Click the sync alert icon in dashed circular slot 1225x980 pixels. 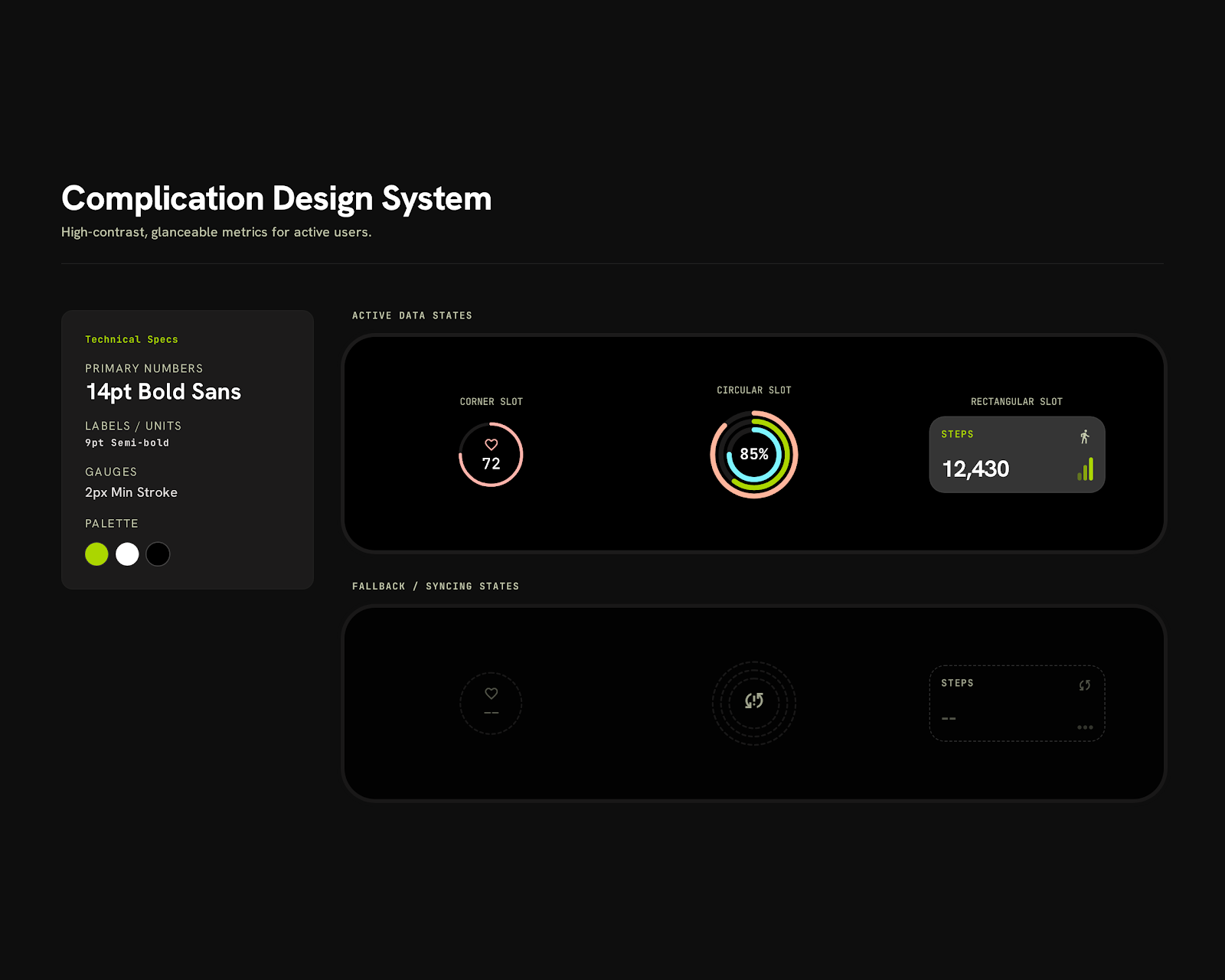click(x=754, y=701)
